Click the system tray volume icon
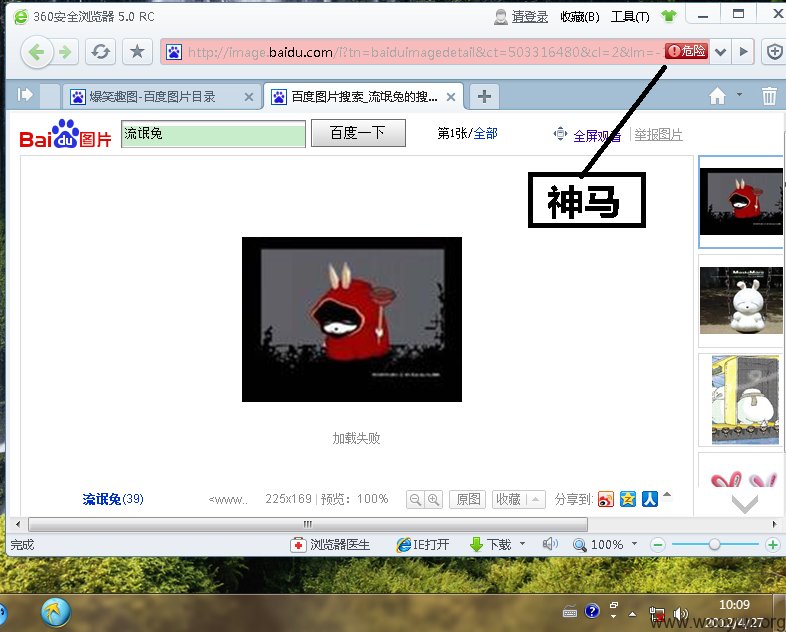The image size is (786, 632). pos(680,614)
